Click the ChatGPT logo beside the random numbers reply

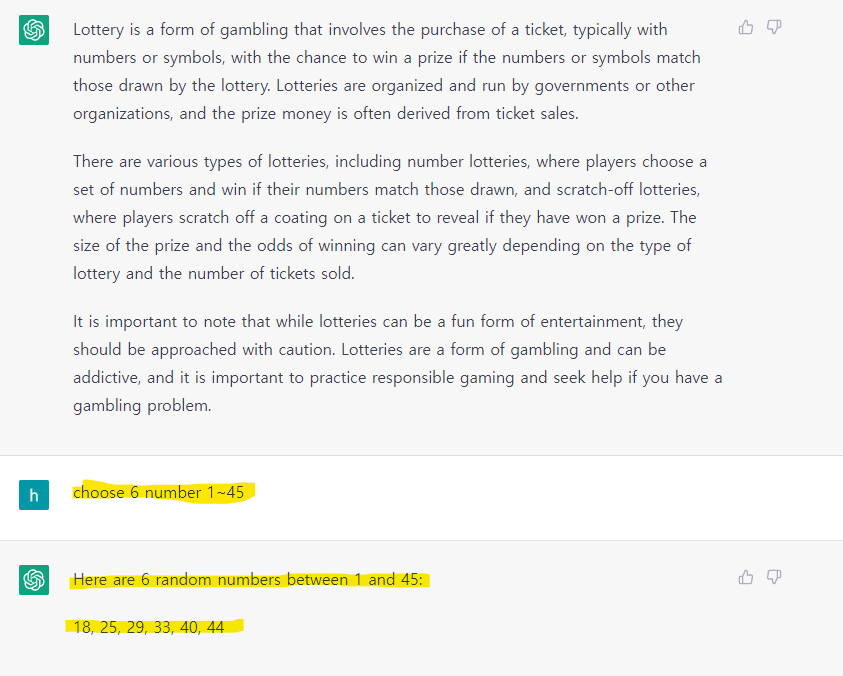point(34,580)
